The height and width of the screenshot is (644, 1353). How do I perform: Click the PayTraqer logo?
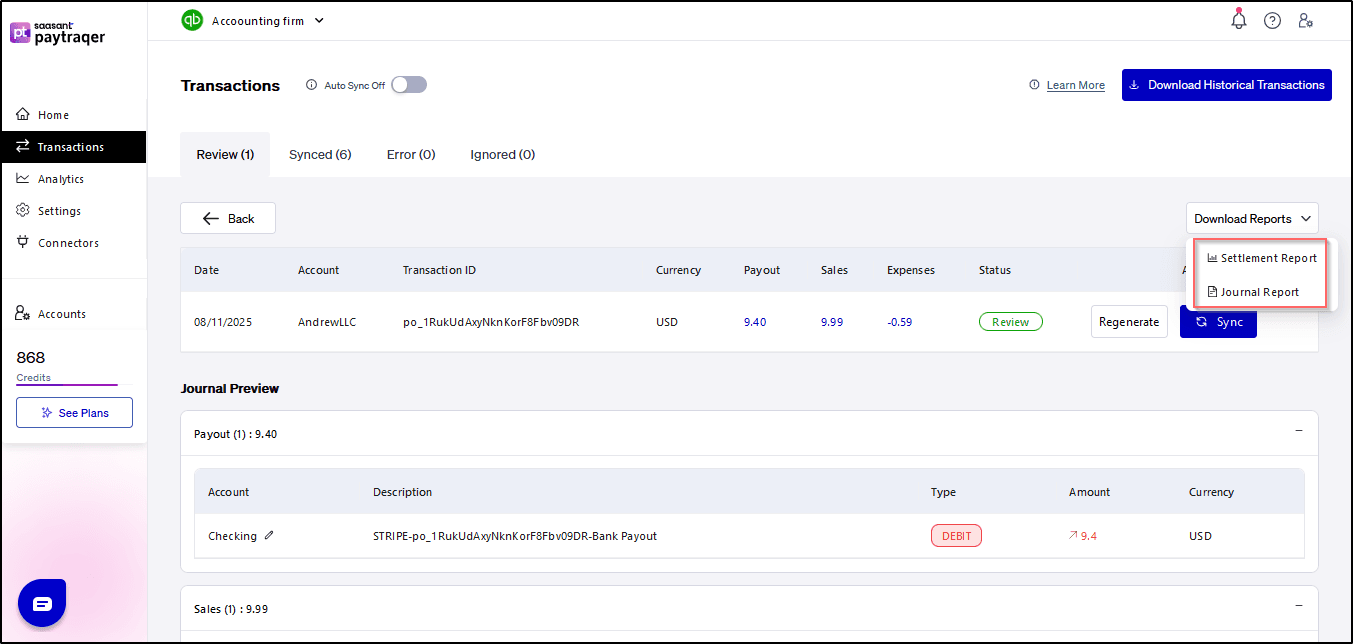(57, 32)
